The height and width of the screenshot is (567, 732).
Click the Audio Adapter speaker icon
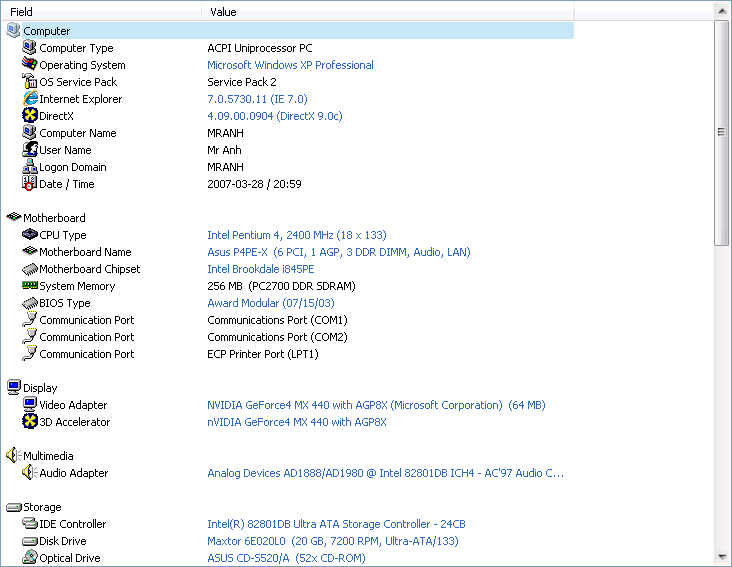point(30,472)
